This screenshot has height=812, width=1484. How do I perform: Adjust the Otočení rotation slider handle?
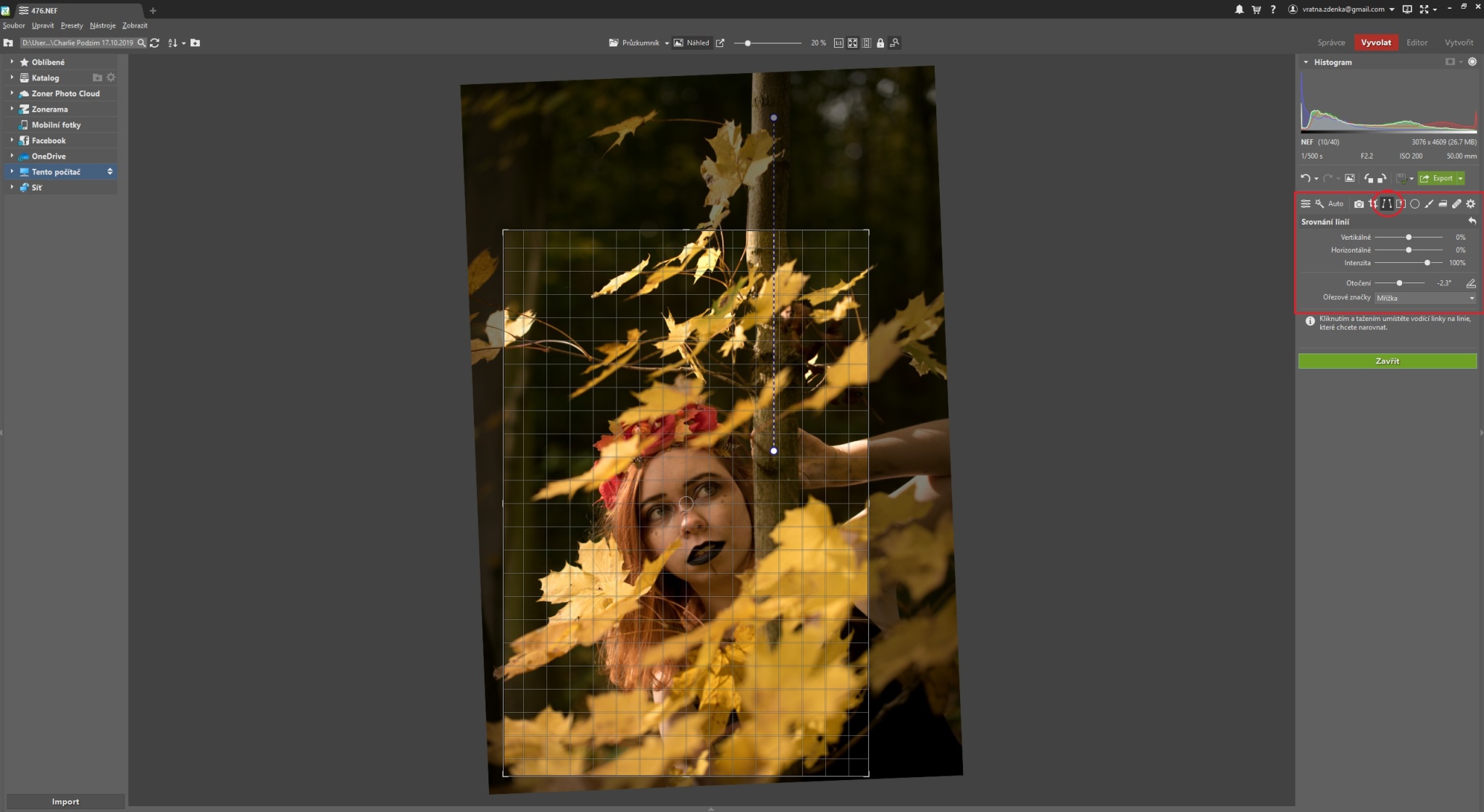[1399, 283]
